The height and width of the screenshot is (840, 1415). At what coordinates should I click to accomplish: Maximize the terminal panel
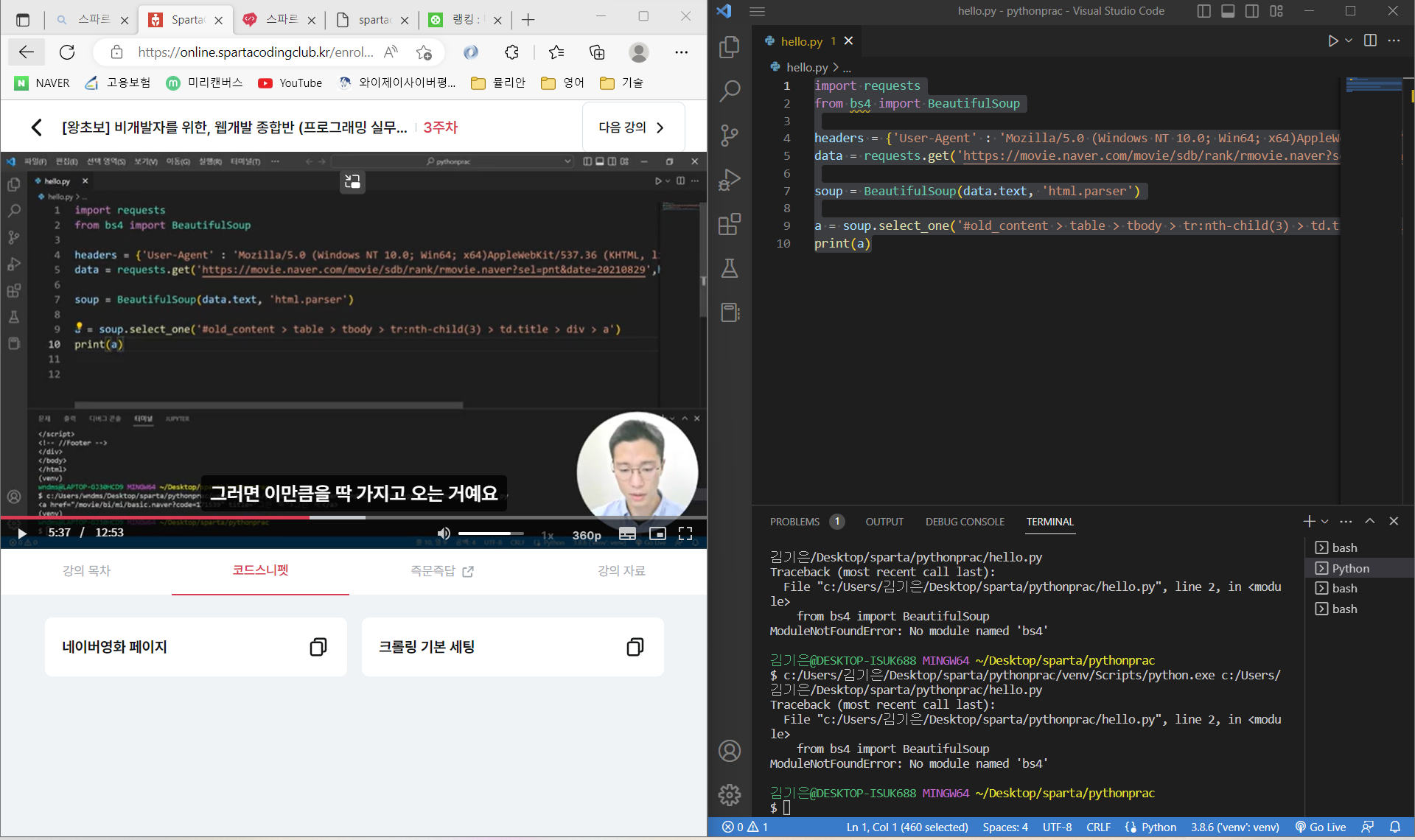click(1370, 521)
